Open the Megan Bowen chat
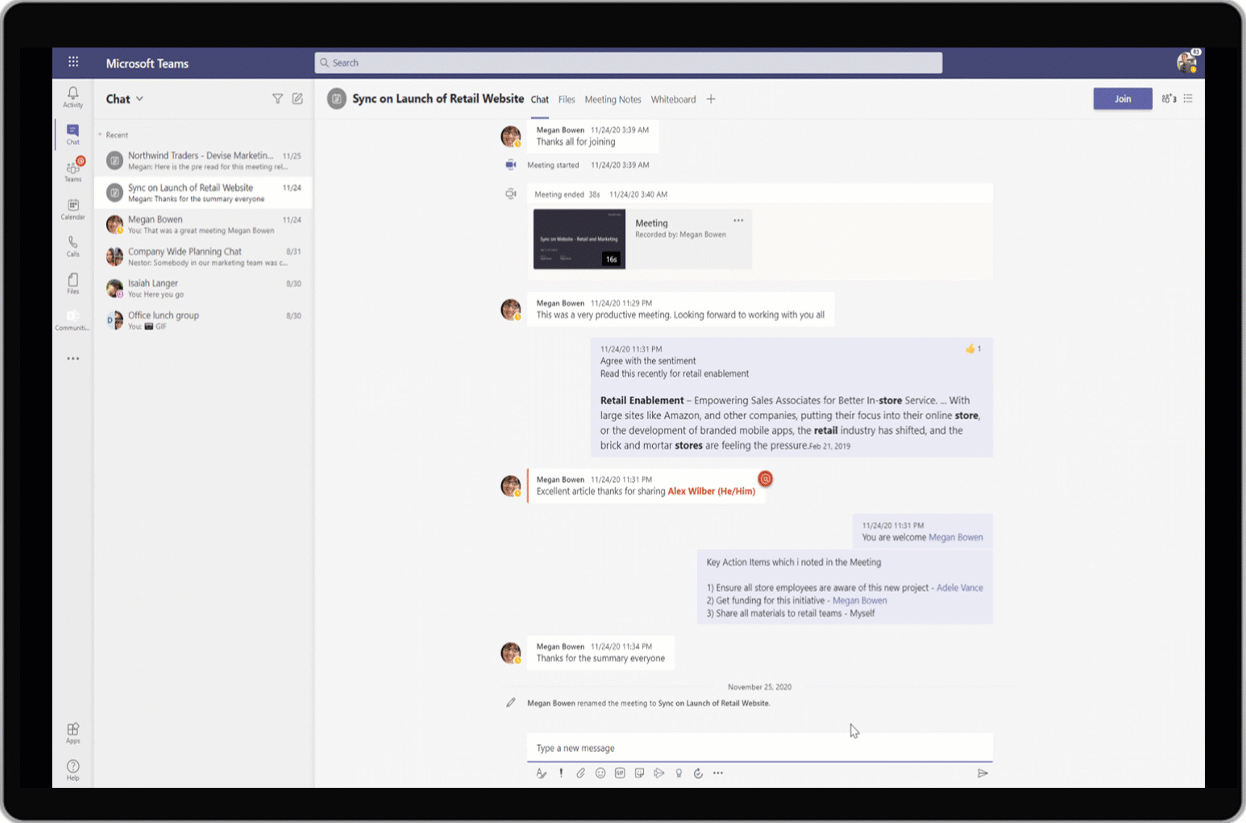 [203, 224]
